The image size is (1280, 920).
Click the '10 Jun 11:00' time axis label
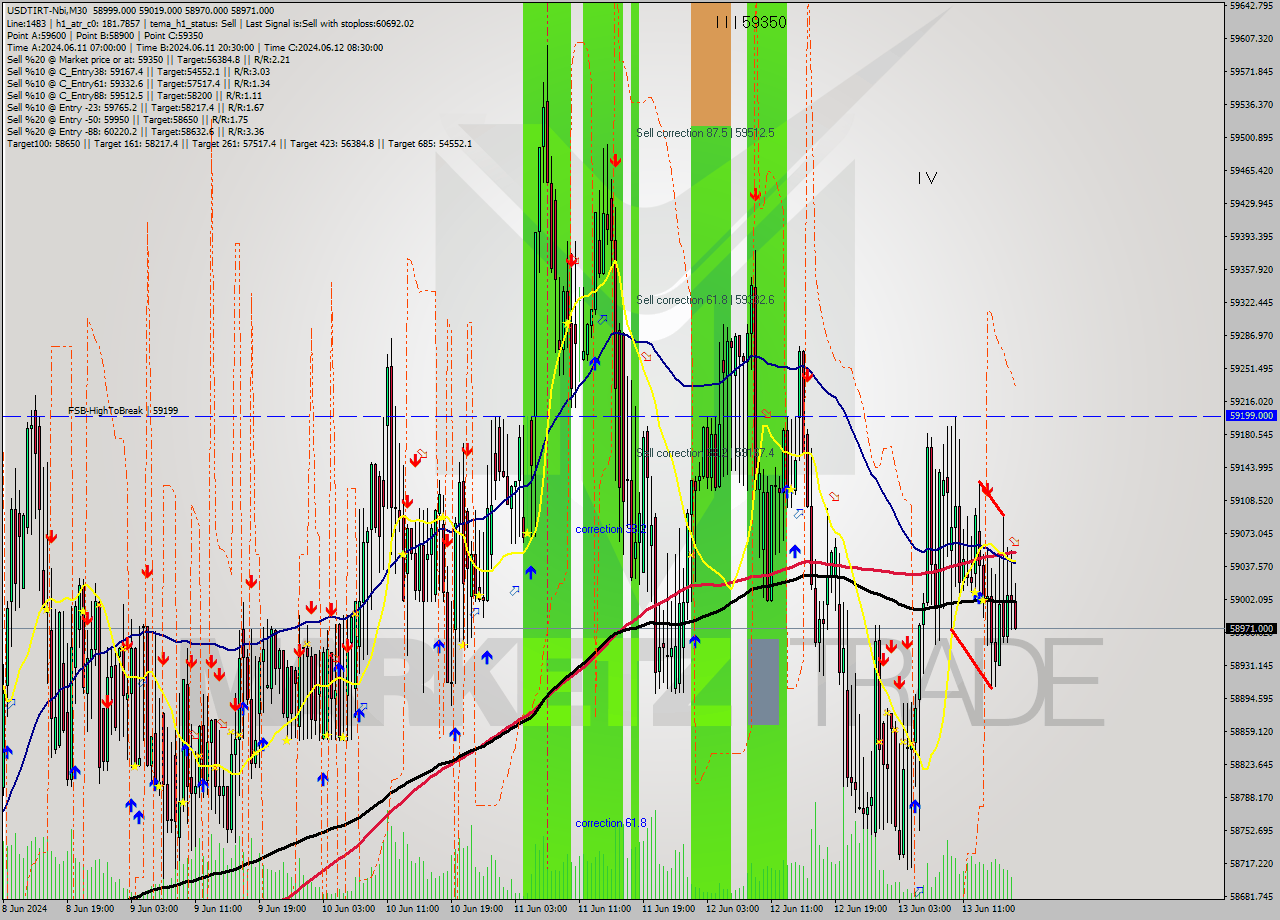pos(411,909)
